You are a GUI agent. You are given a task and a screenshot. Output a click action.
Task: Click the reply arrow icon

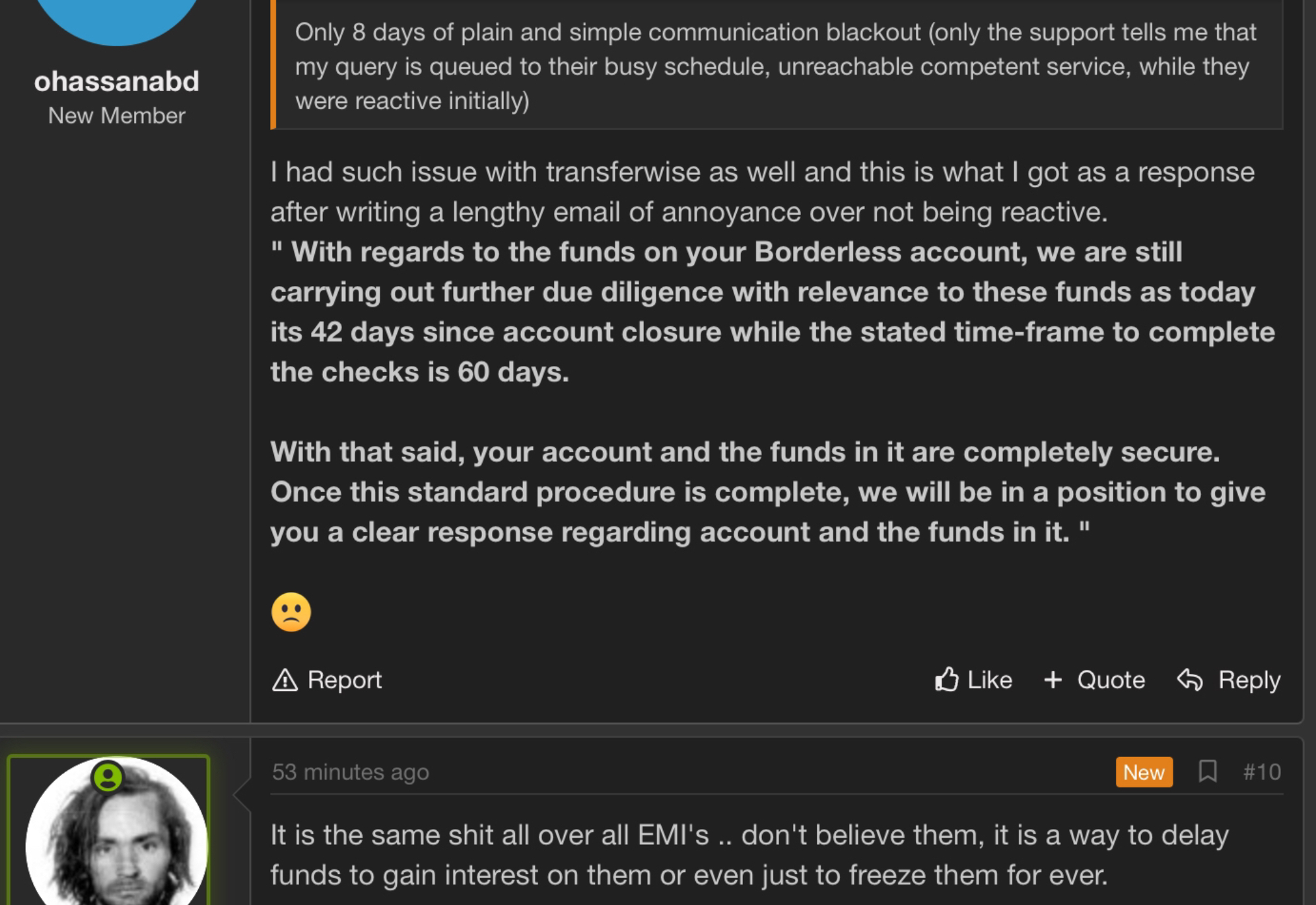(1190, 680)
